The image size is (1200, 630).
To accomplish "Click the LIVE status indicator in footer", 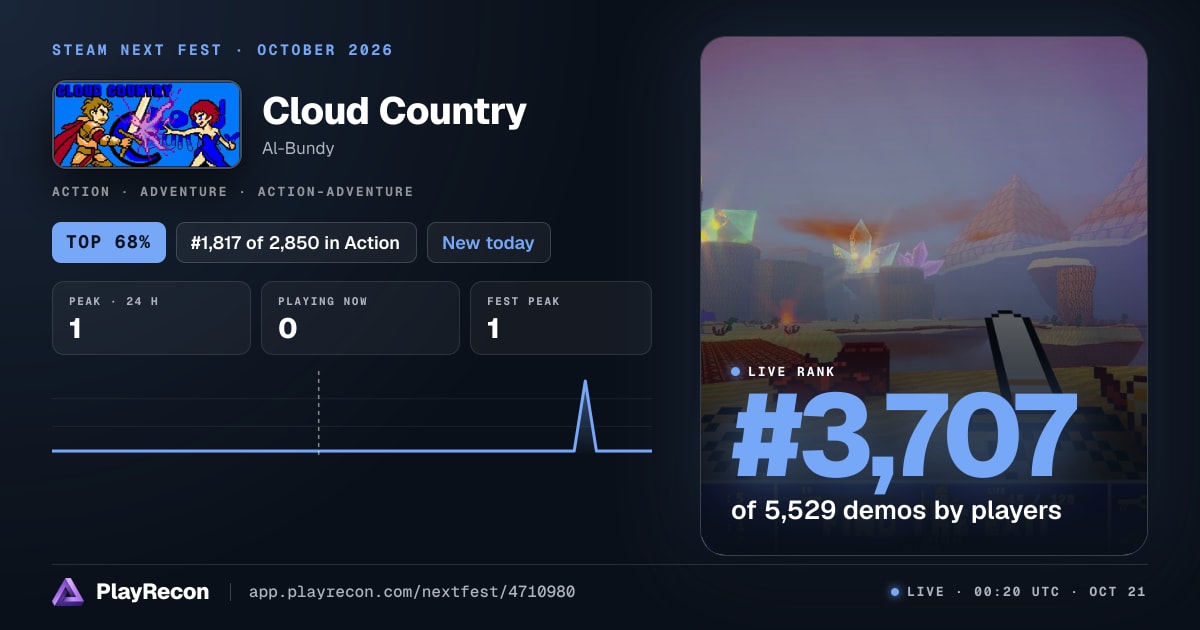I will tap(917, 592).
